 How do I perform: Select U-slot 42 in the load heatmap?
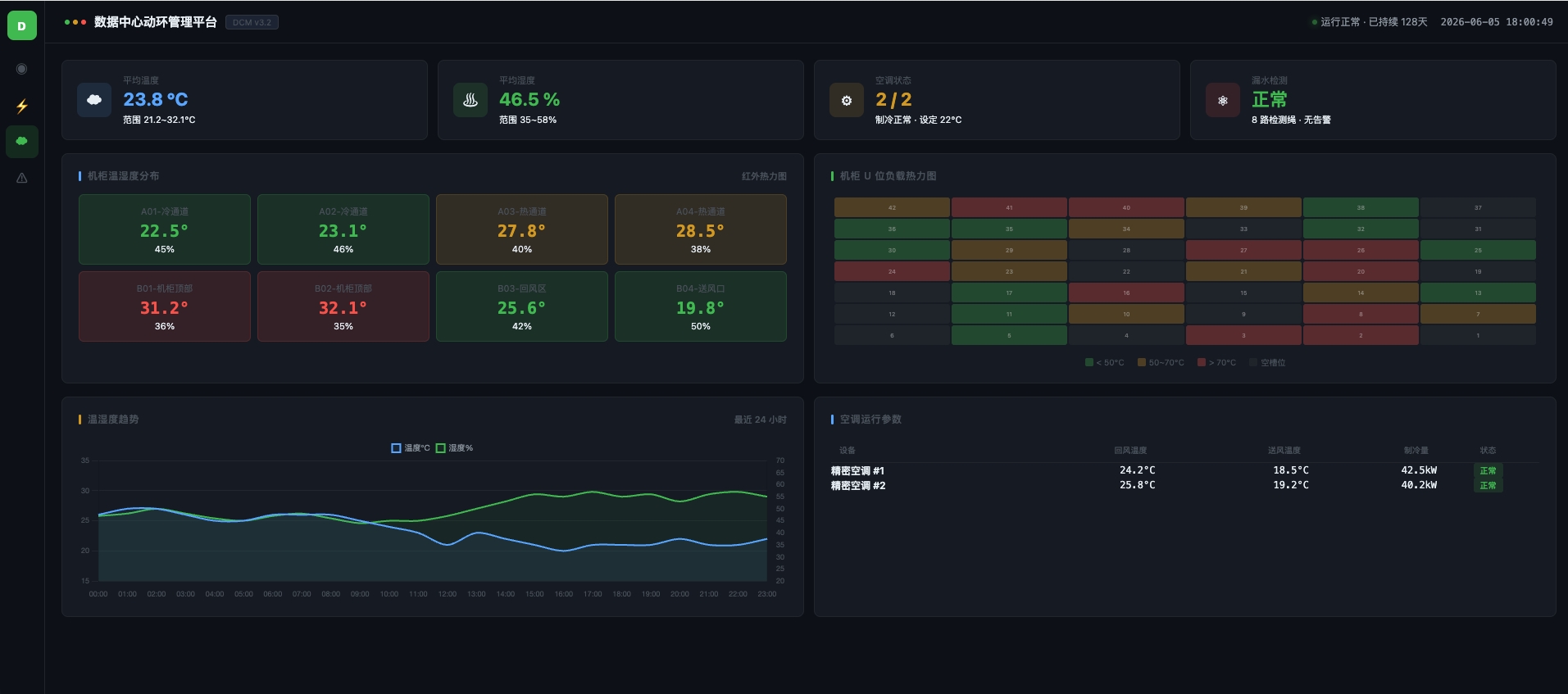coord(892,207)
